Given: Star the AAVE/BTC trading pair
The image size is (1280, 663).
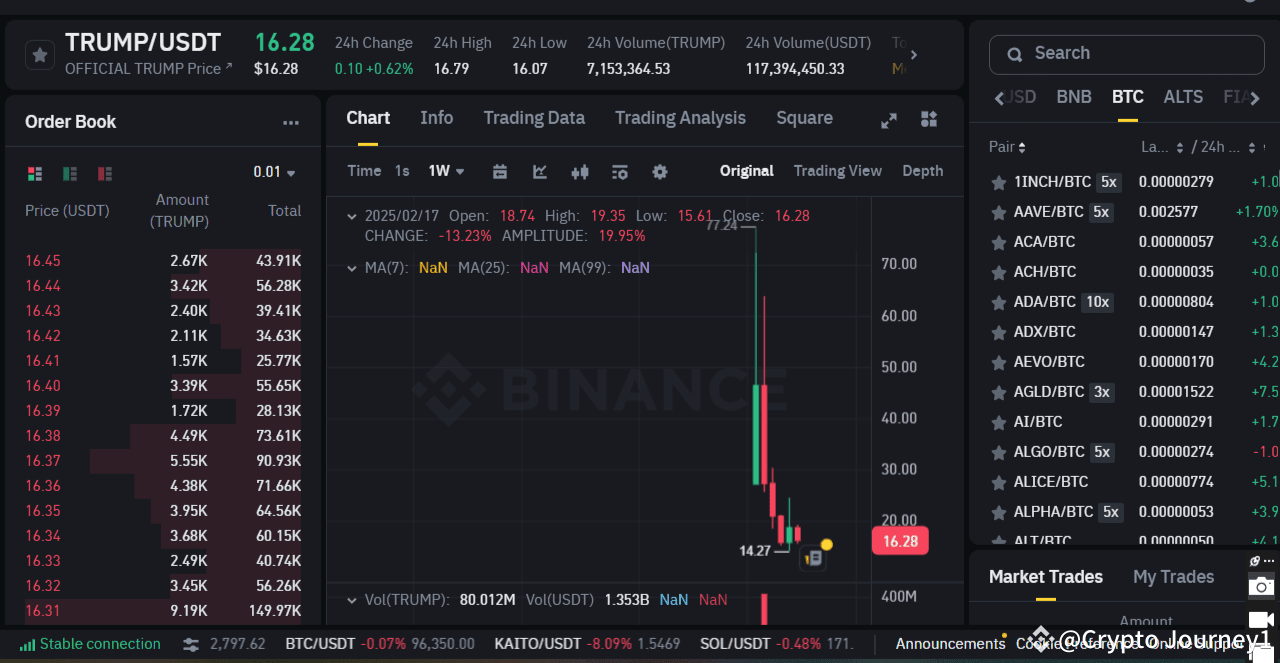Looking at the screenshot, I should pos(998,211).
